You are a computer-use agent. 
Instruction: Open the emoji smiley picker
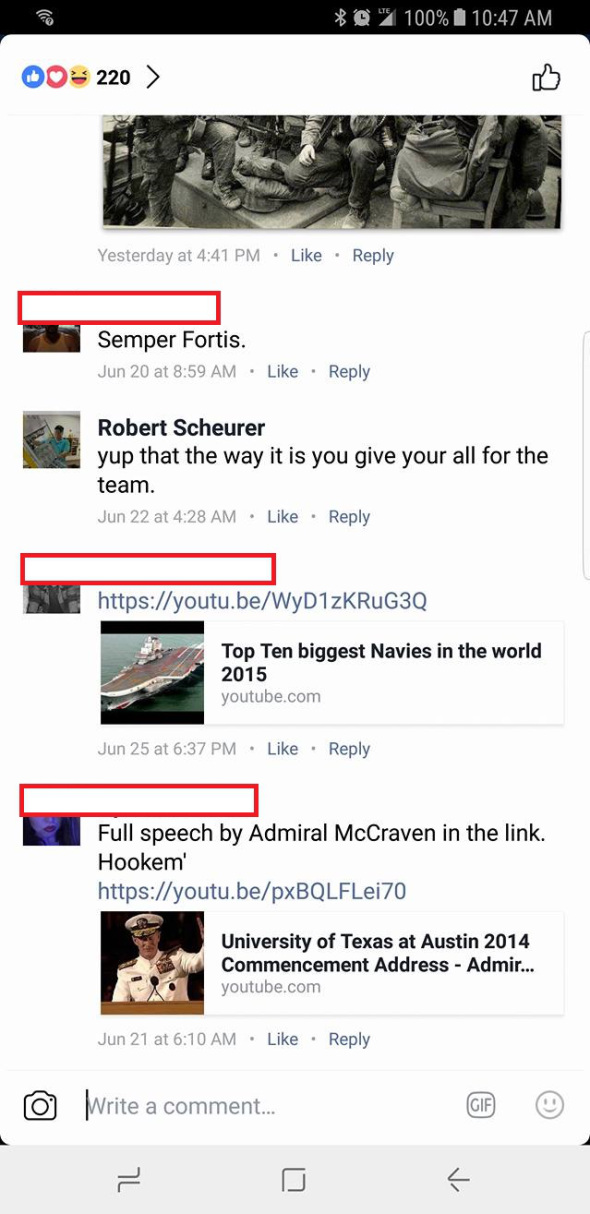[550, 1105]
